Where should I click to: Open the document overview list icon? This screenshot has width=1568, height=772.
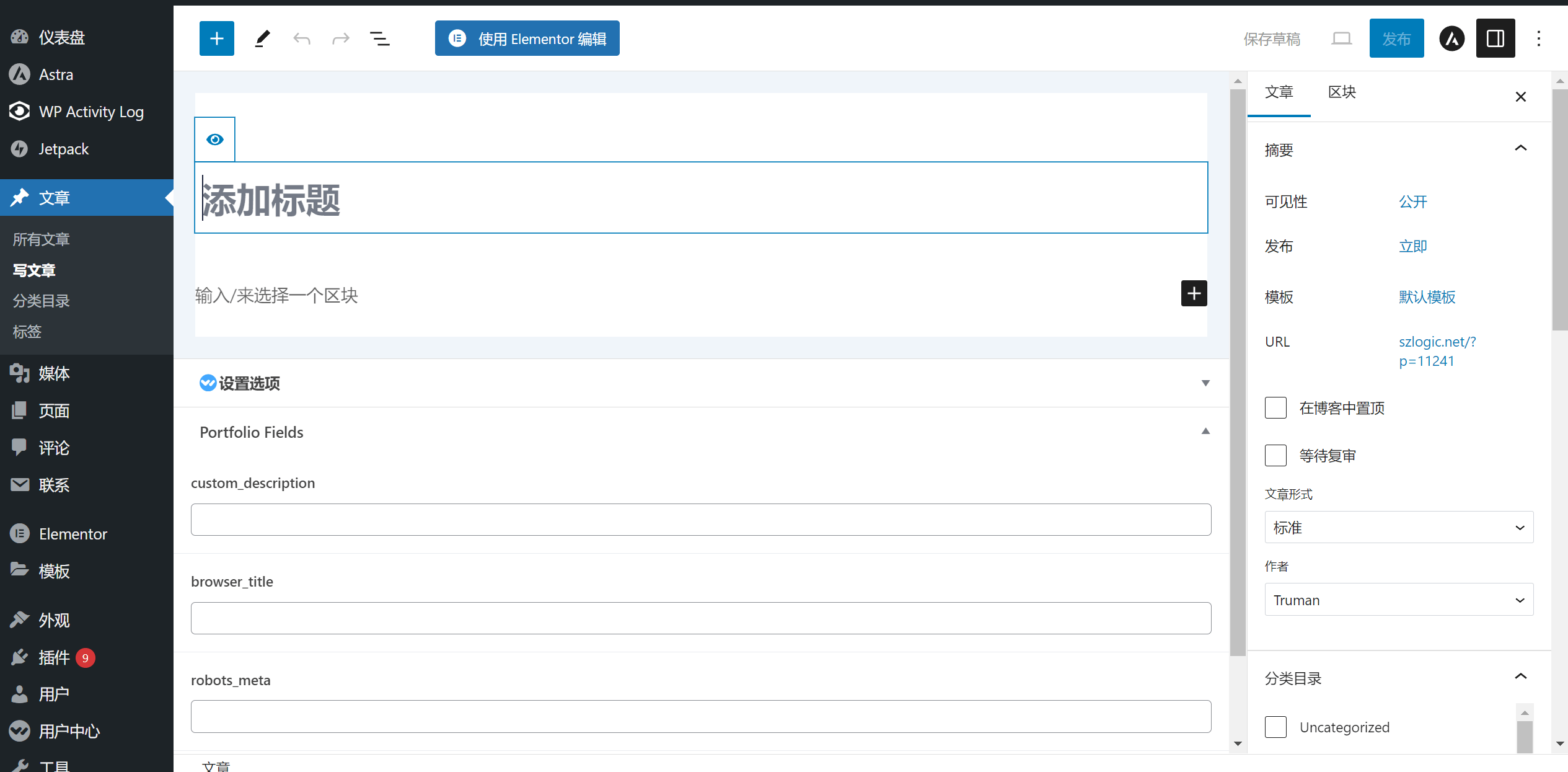(380, 38)
